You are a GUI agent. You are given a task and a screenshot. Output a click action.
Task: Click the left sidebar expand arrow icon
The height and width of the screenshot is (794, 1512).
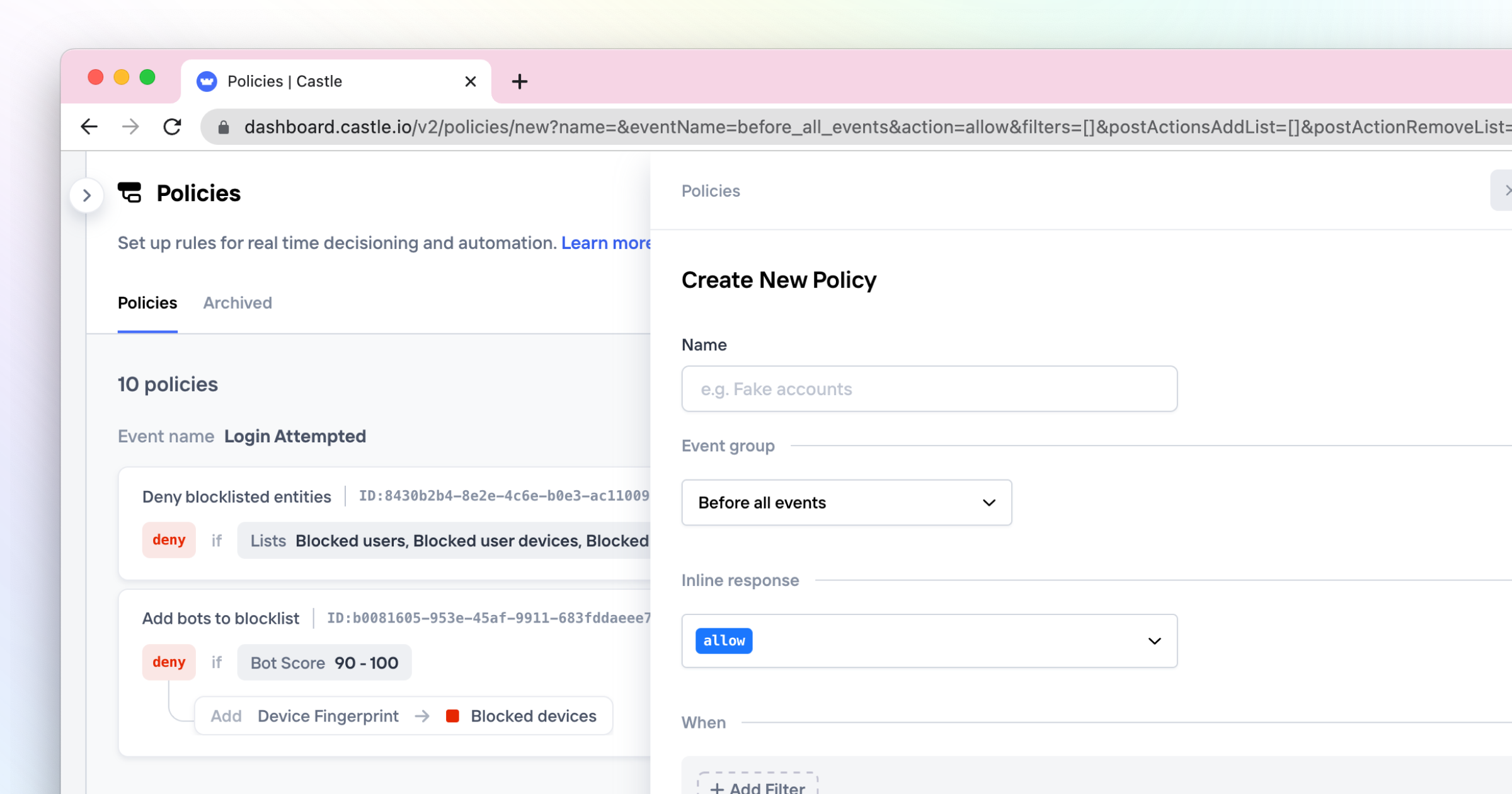point(87,195)
